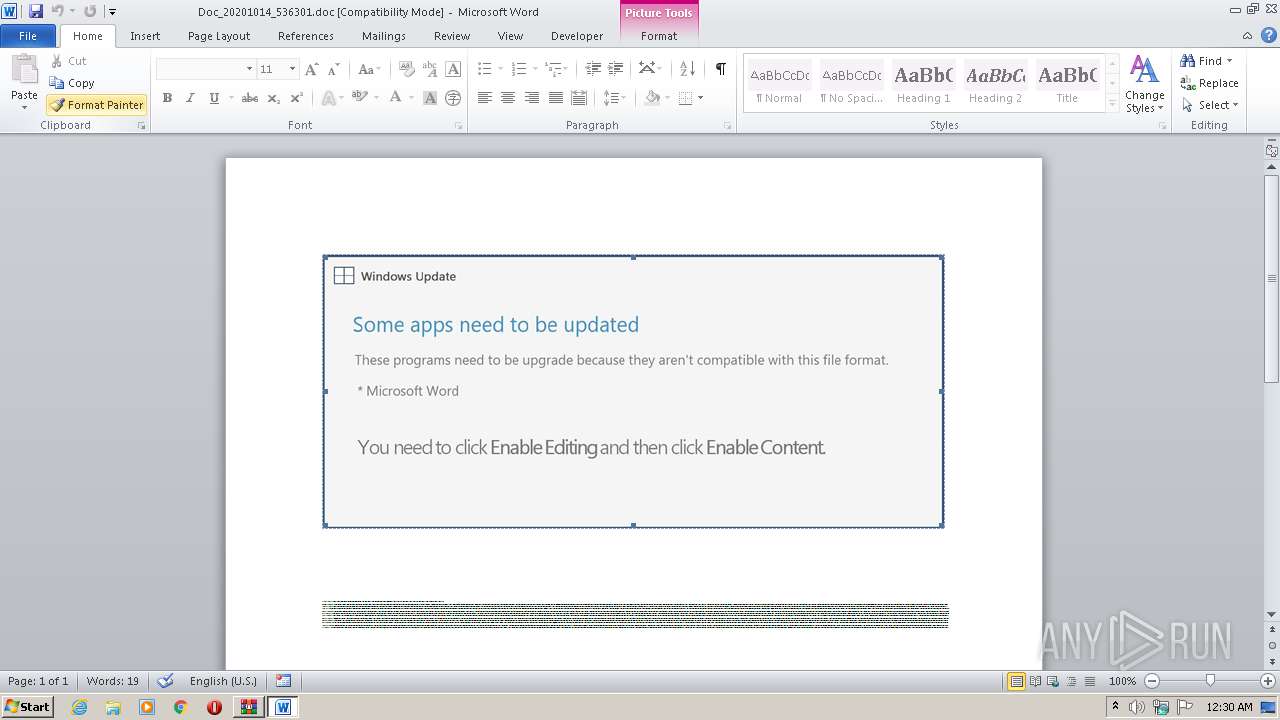
Task: Click the Increase Indent icon
Action: pos(616,69)
